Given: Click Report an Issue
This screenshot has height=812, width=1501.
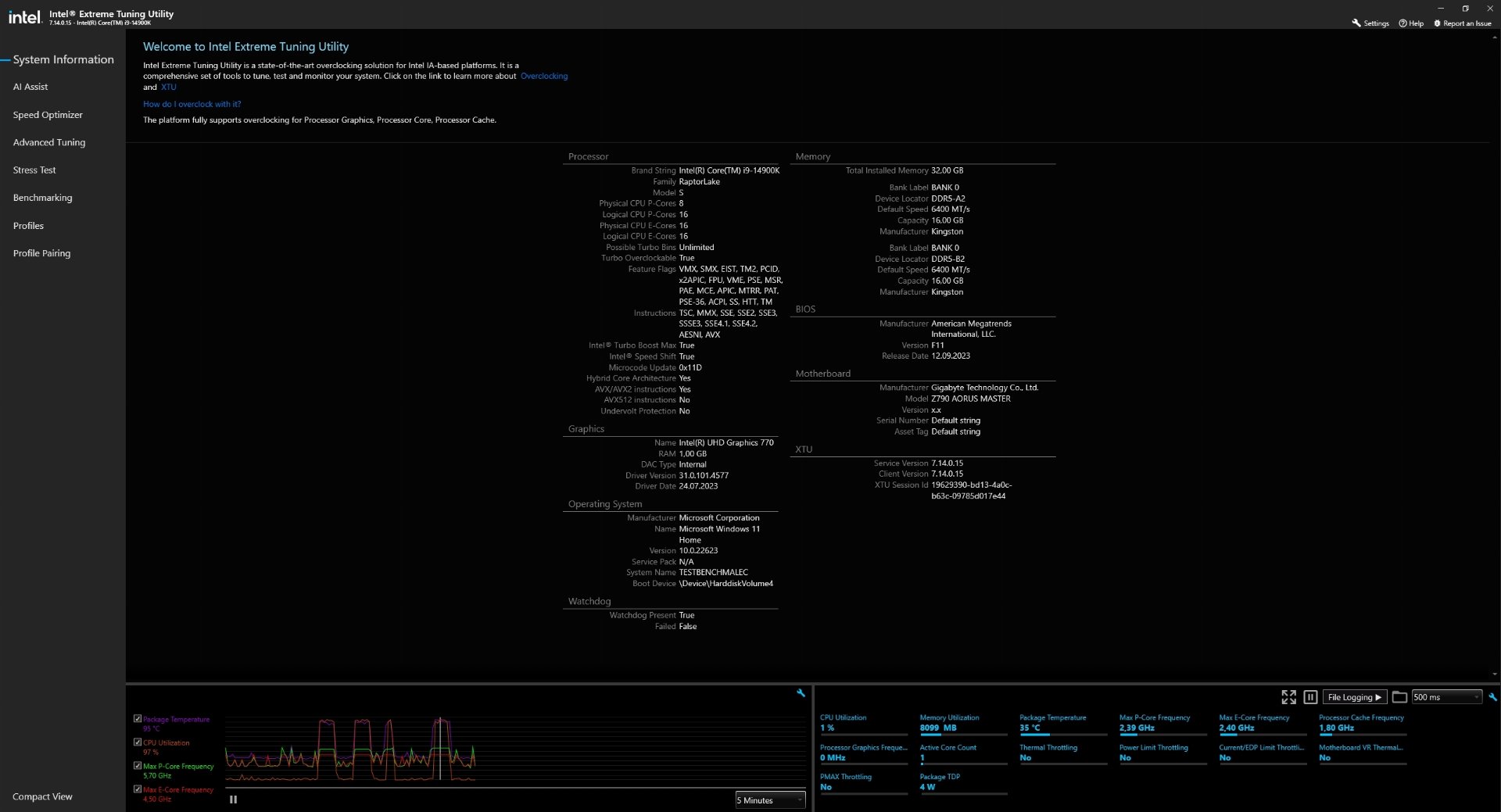Looking at the screenshot, I should [1462, 23].
